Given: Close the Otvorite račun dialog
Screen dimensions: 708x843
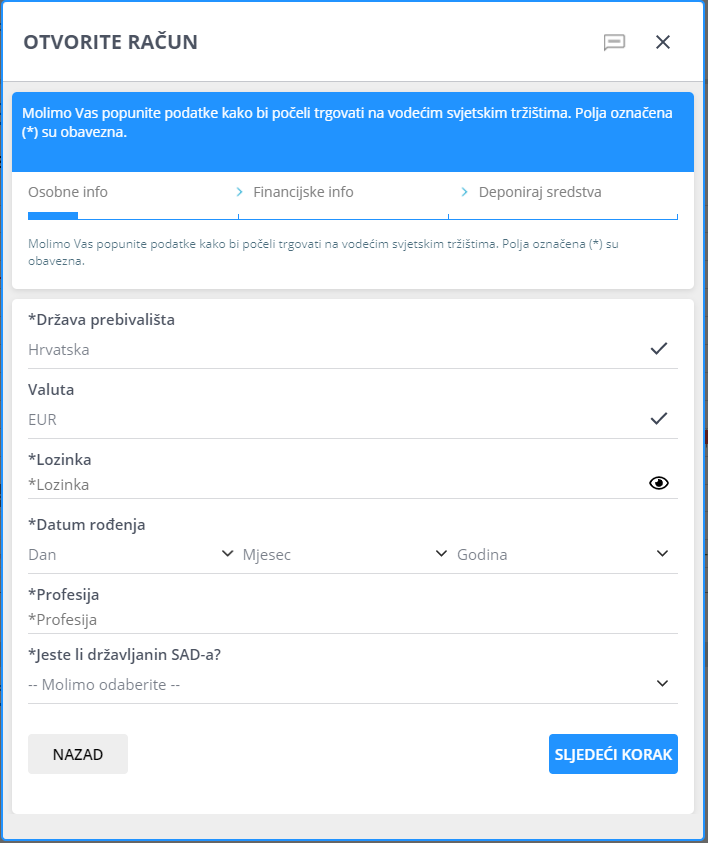Looking at the screenshot, I should (x=662, y=42).
